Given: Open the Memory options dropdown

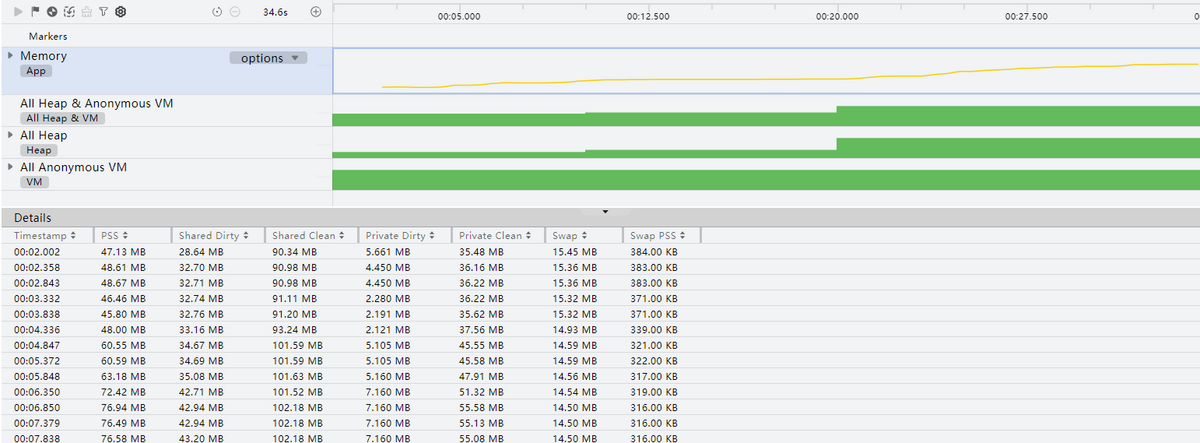Looking at the screenshot, I should (x=269, y=58).
